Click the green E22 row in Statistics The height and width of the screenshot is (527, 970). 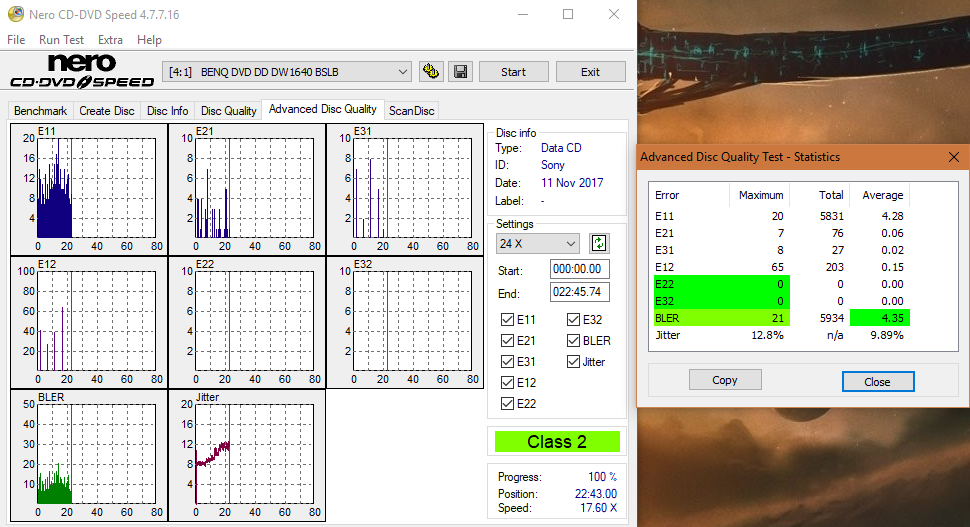721,284
